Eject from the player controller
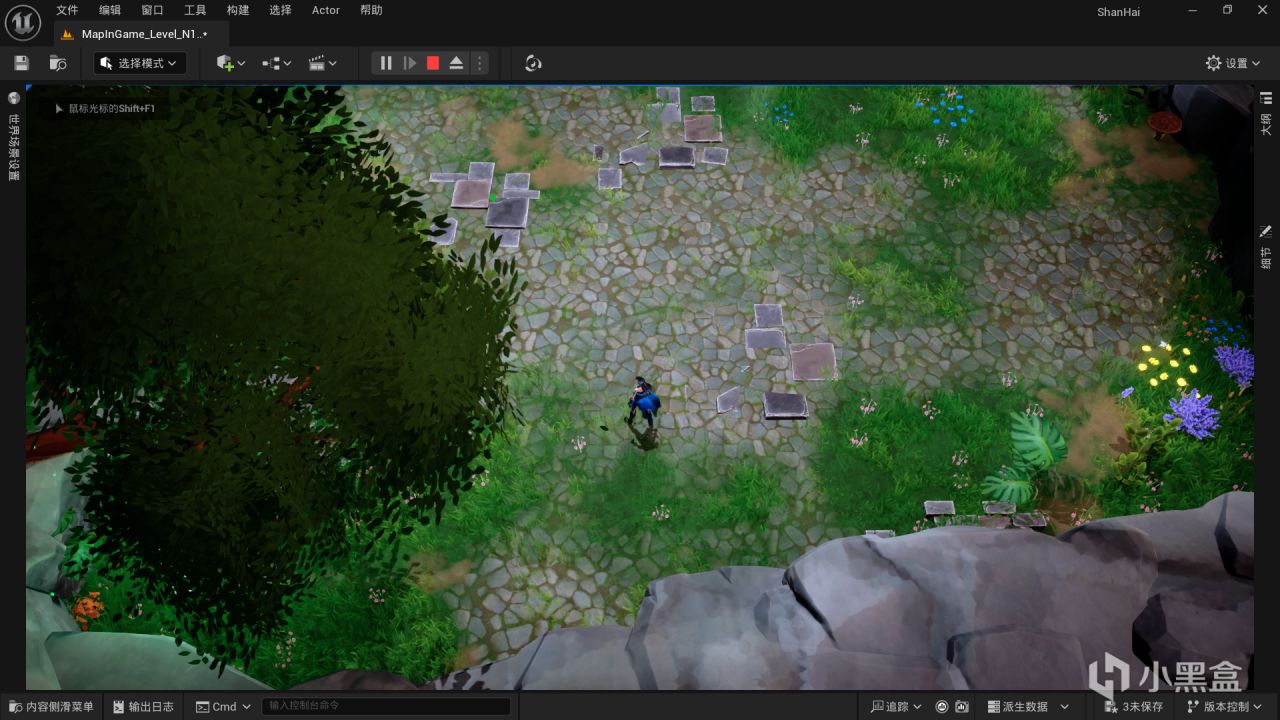1280x720 pixels. click(x=456, y=63)
